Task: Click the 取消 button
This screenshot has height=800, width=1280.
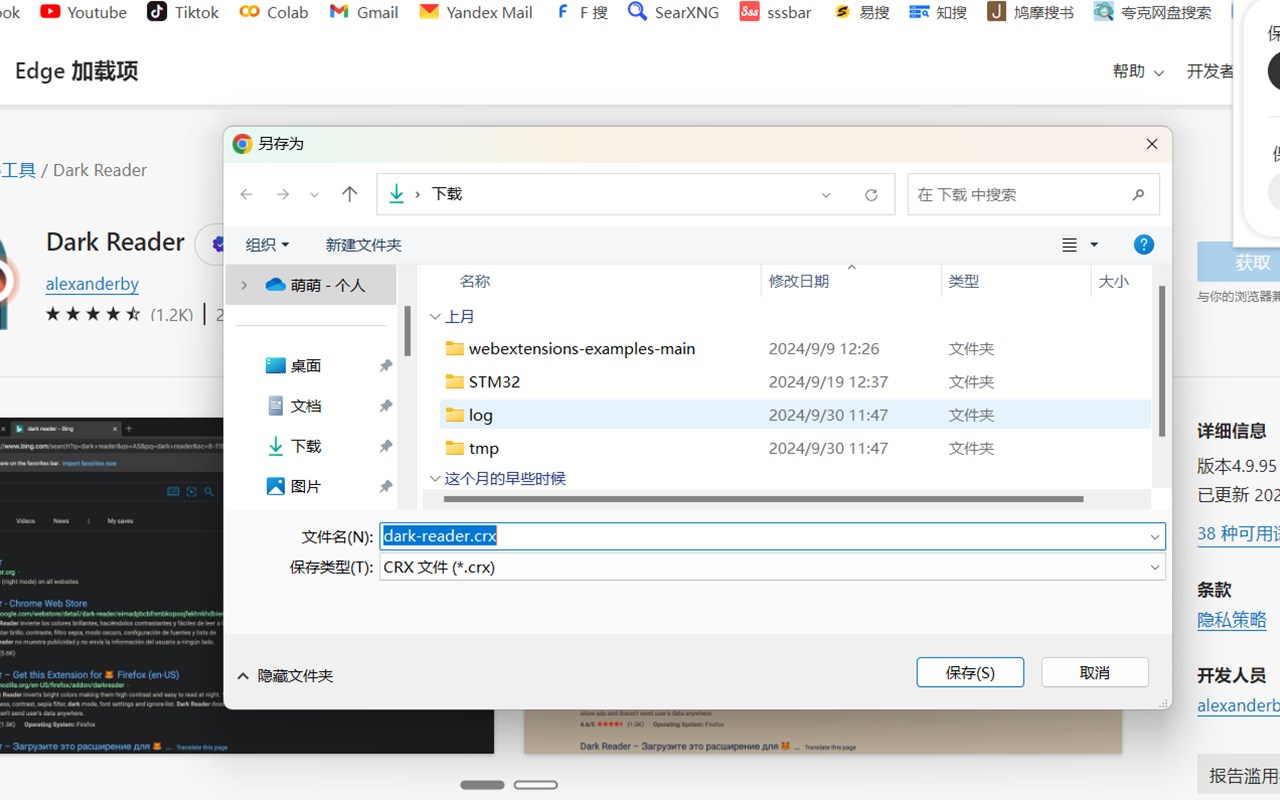Action: [x=1095, y=673]
